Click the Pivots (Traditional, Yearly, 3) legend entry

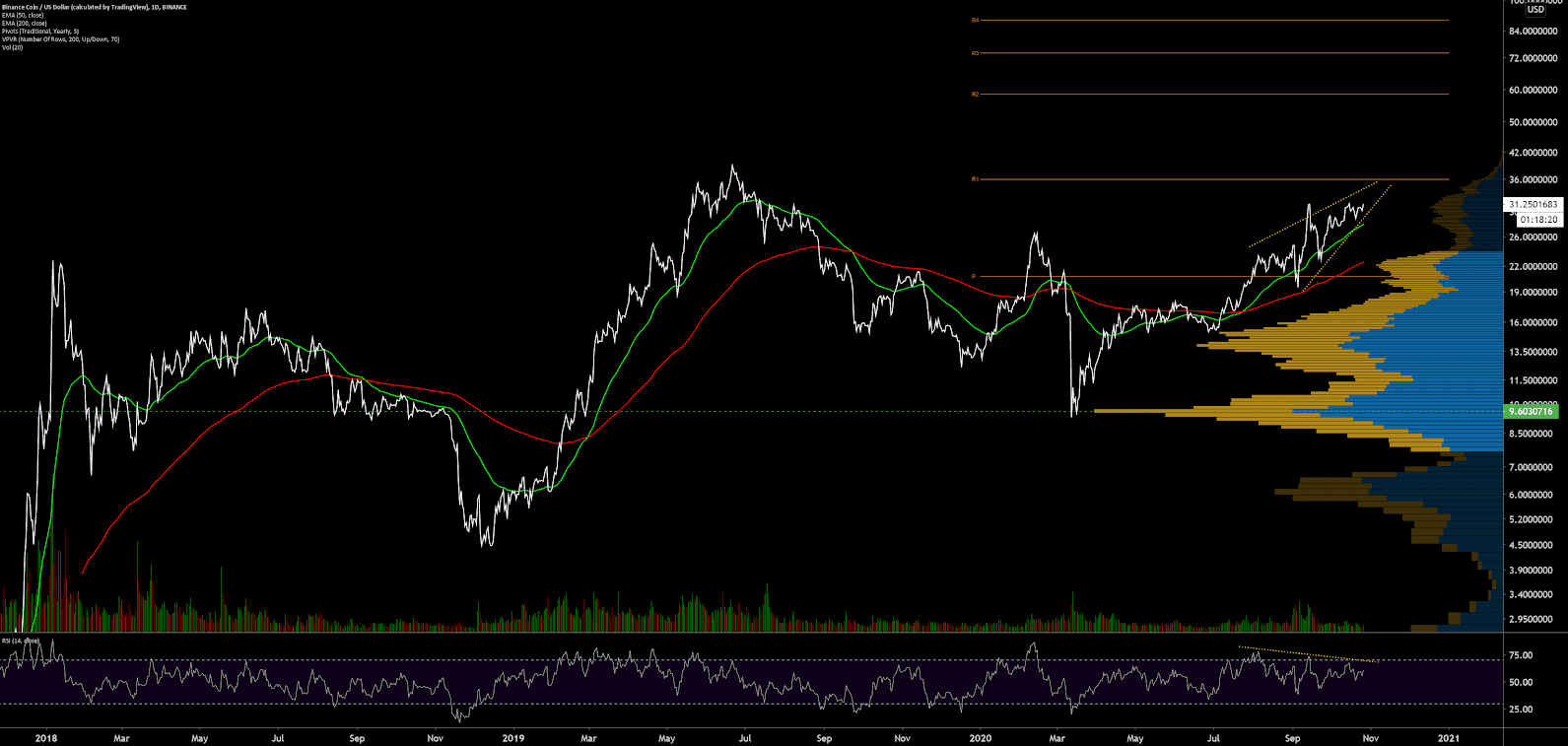coord(39,32)
